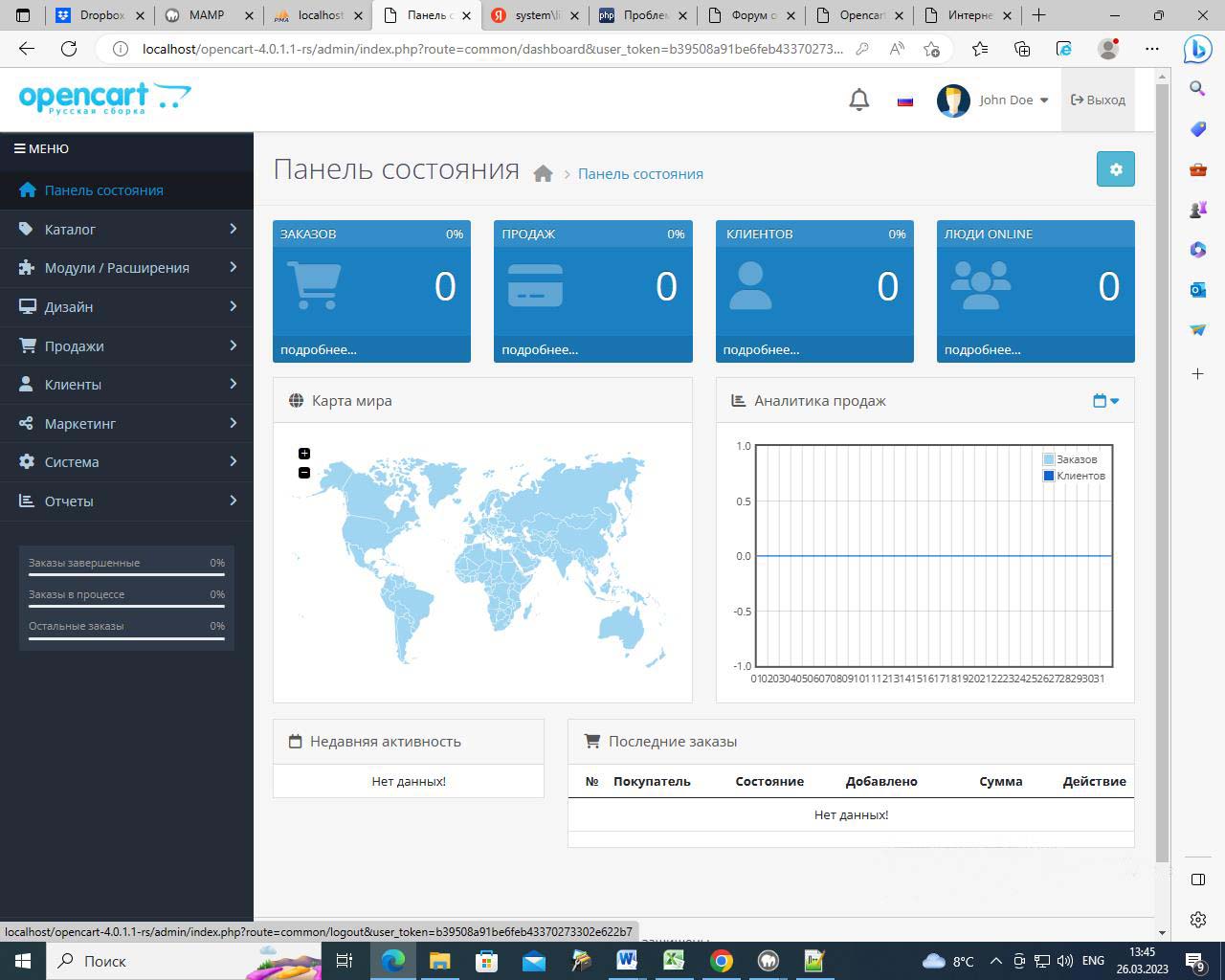
Task: Click the Russian flag language icon
Action: tap(904, 100)
